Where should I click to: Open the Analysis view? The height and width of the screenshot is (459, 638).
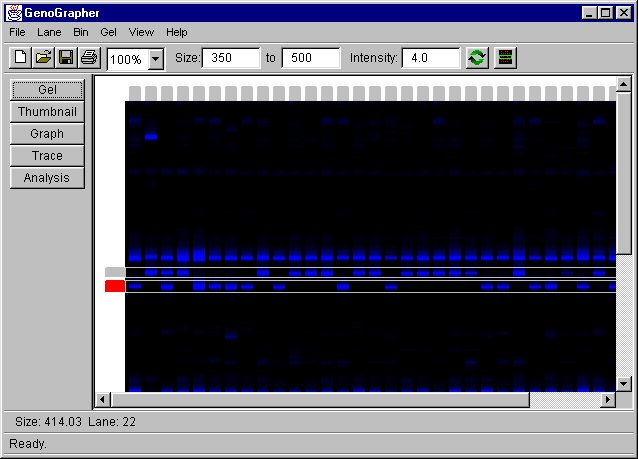click(47, 178)
